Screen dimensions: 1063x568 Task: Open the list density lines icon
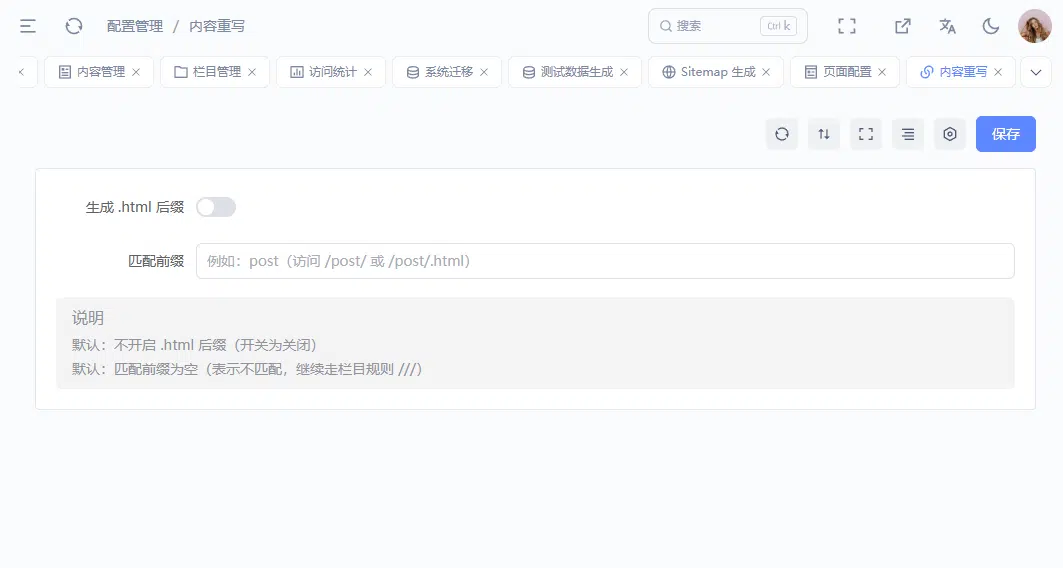[908, 134]
